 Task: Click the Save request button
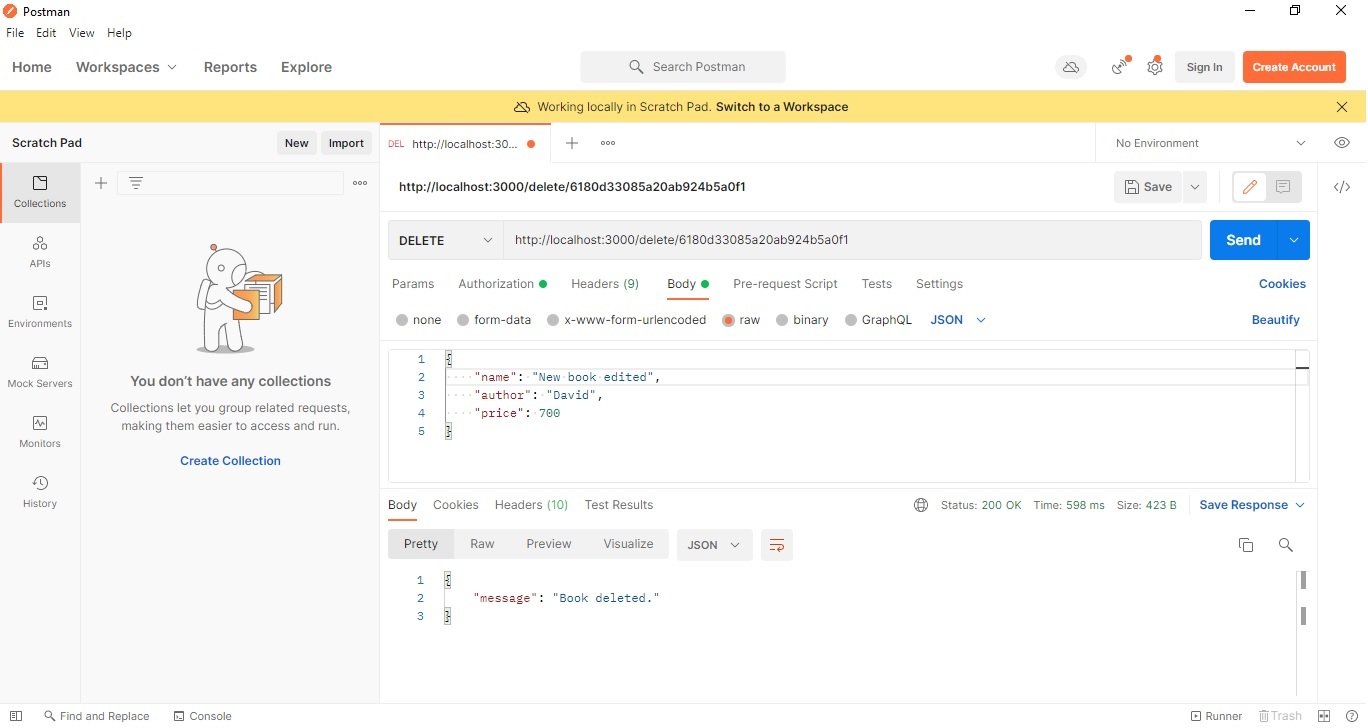[1148, 187]
